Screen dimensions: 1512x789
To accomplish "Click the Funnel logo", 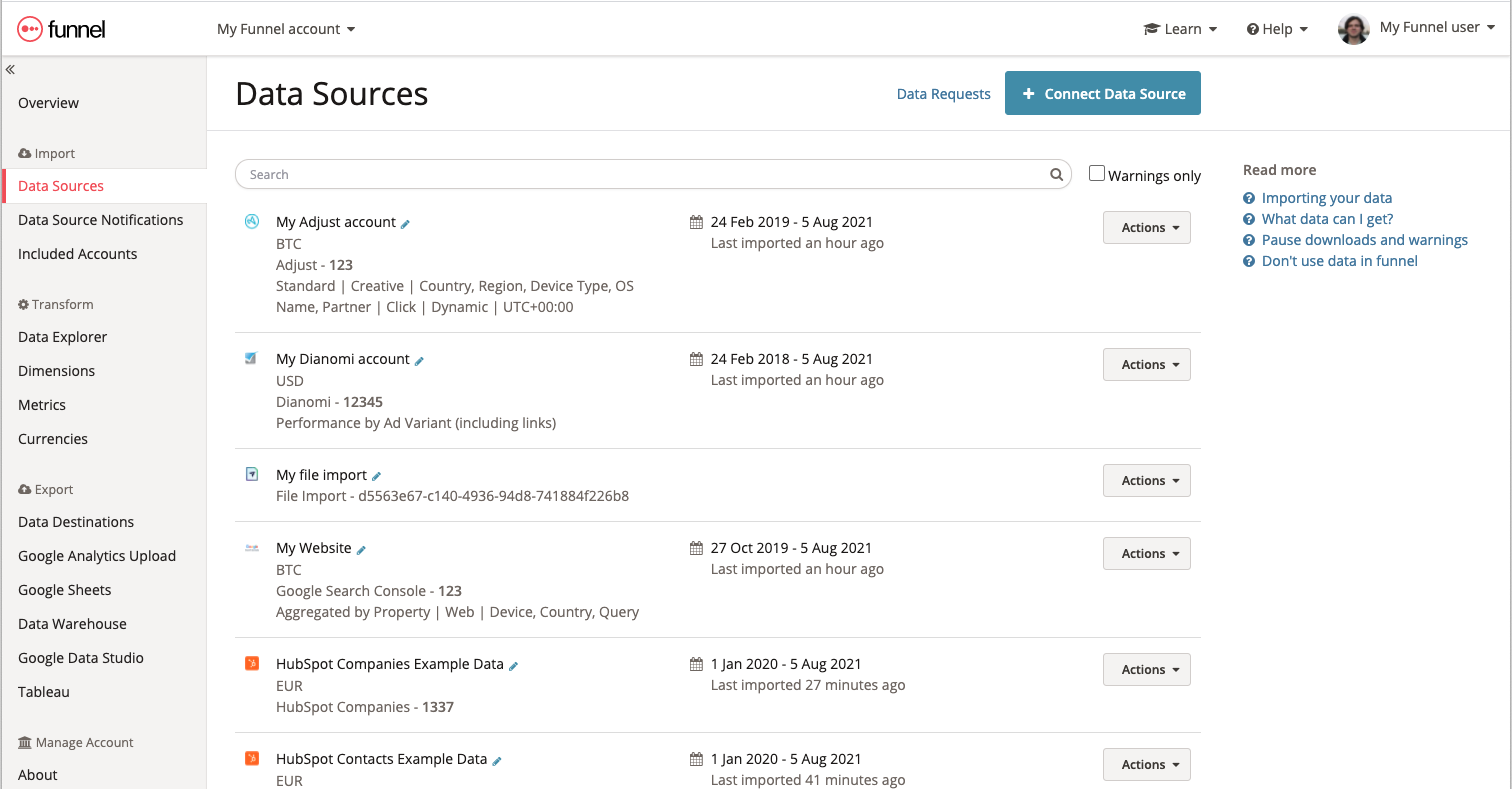I will [x=61, y=29].
